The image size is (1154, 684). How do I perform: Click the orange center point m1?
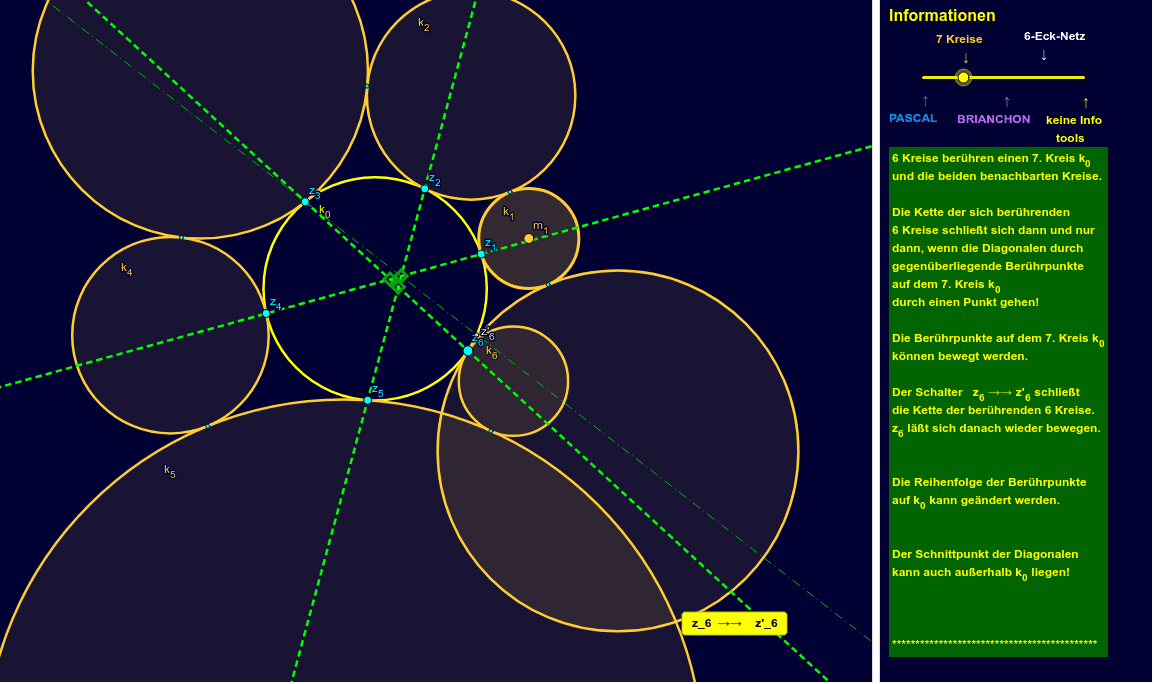coord(528,239)
